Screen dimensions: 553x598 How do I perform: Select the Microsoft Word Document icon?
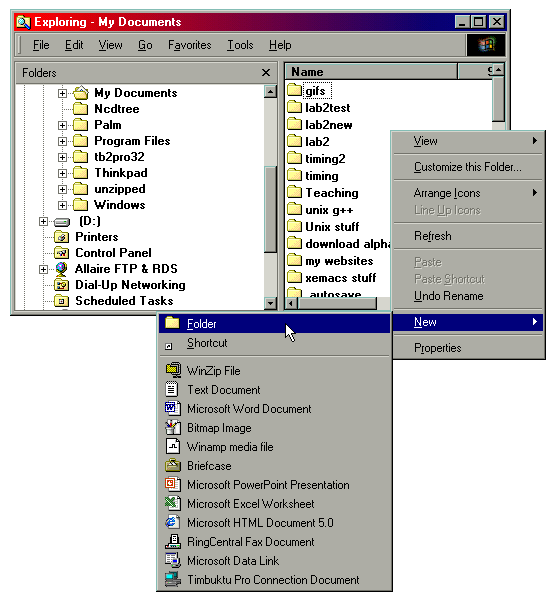[173, 408]
